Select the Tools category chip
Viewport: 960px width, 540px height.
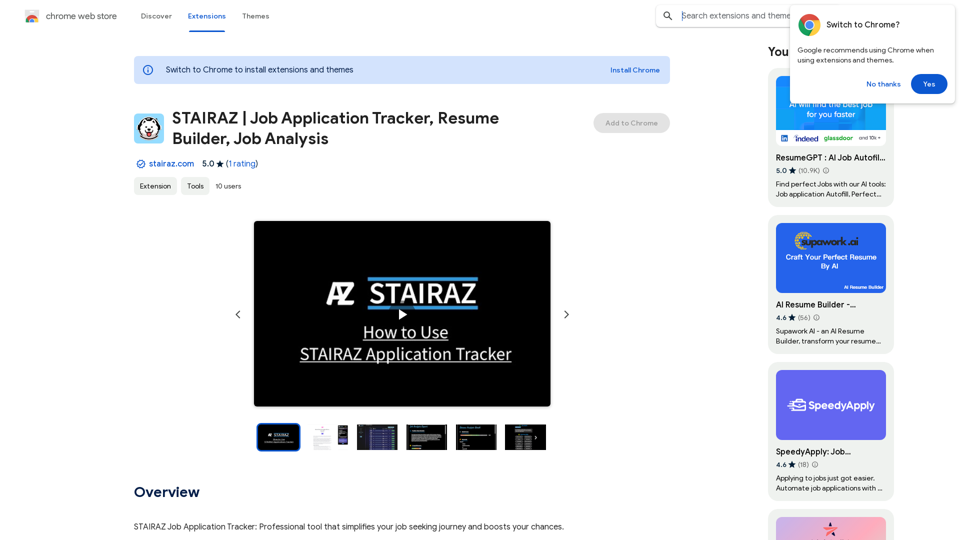point(195,186)
